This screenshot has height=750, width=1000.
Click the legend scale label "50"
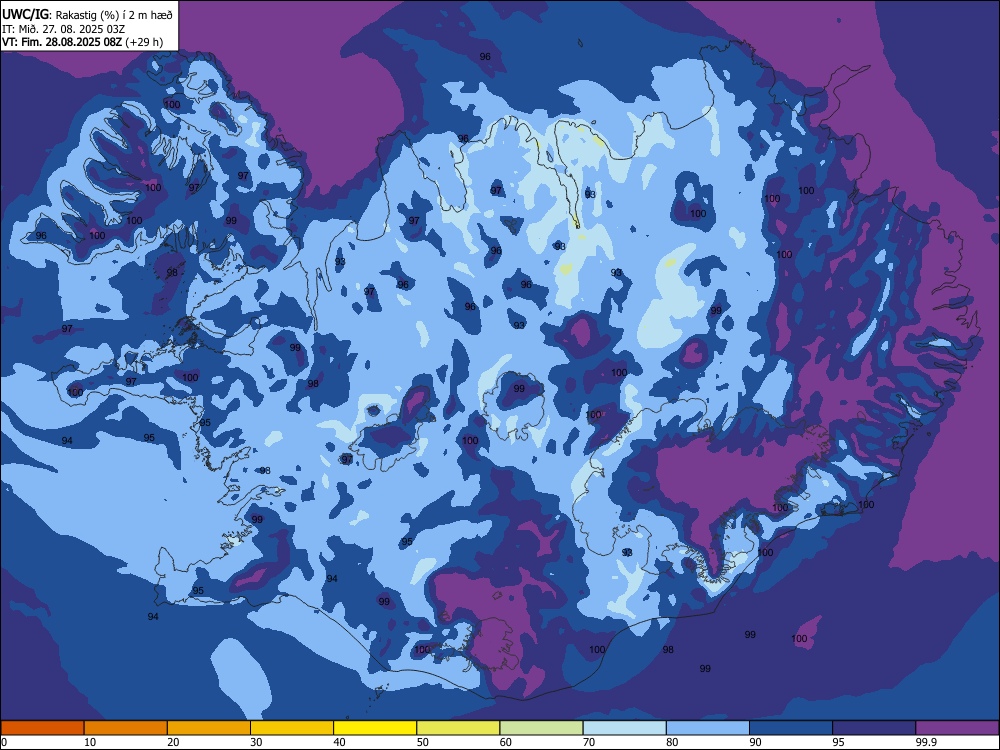coord(423,742)
